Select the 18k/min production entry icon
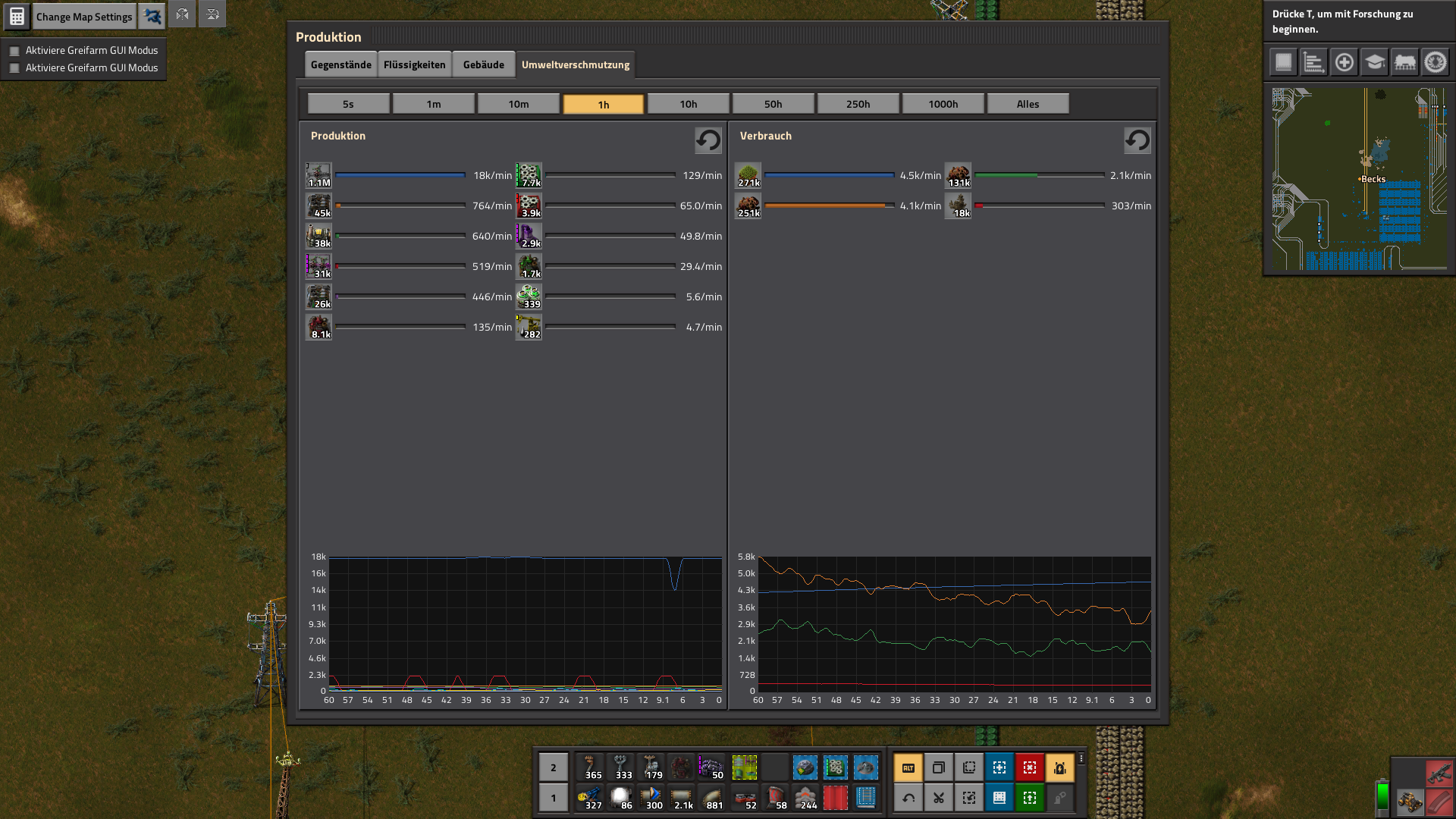This screenshot has width=1456, height=819. (x=318, y=175)
